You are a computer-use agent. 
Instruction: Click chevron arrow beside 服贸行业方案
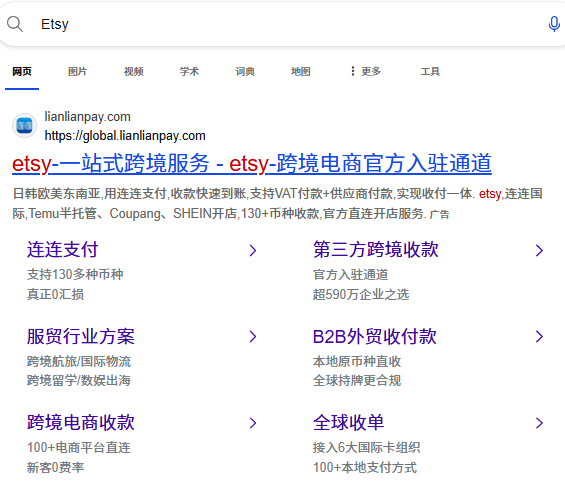pos(253,337)
